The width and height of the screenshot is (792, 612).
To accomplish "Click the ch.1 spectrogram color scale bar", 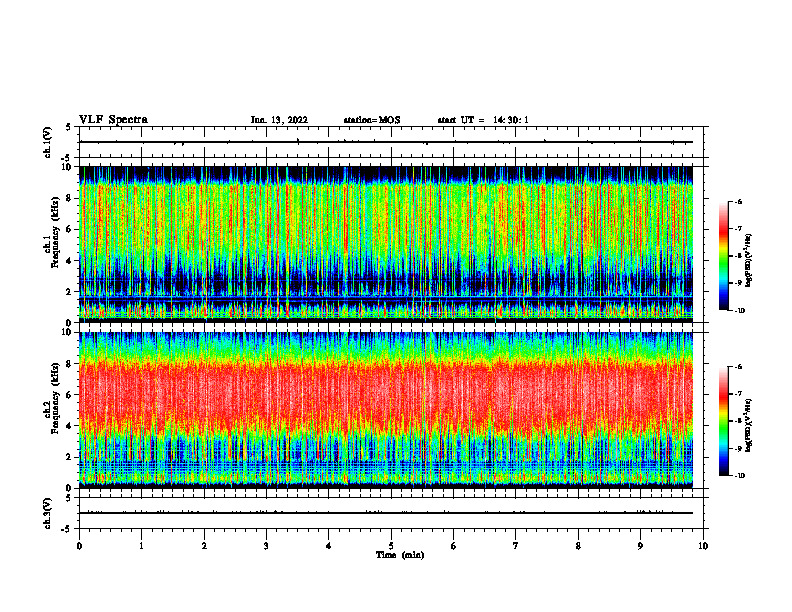I will click(x=724, y=256).
